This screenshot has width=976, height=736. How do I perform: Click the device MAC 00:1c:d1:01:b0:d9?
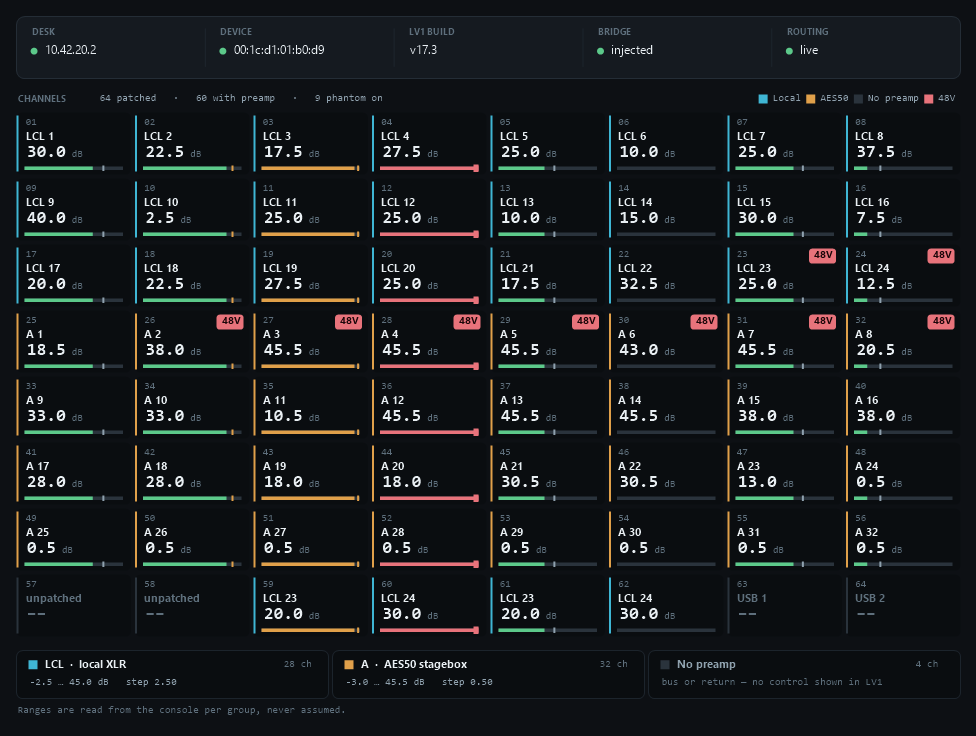(x=279, y=50)
